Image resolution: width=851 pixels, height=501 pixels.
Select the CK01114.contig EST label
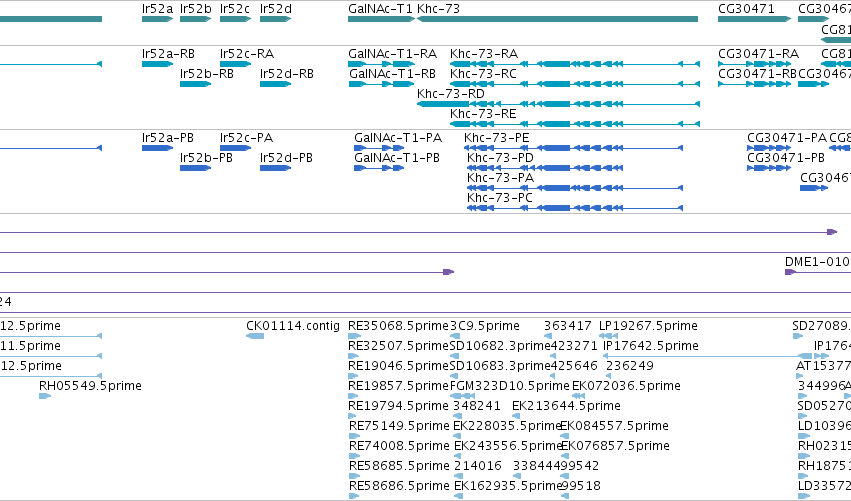[293, 326]
